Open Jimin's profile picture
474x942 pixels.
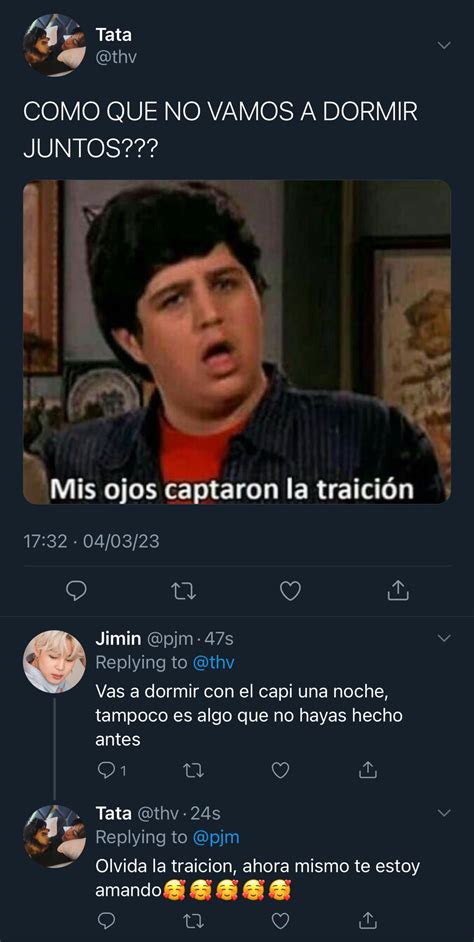54,661
